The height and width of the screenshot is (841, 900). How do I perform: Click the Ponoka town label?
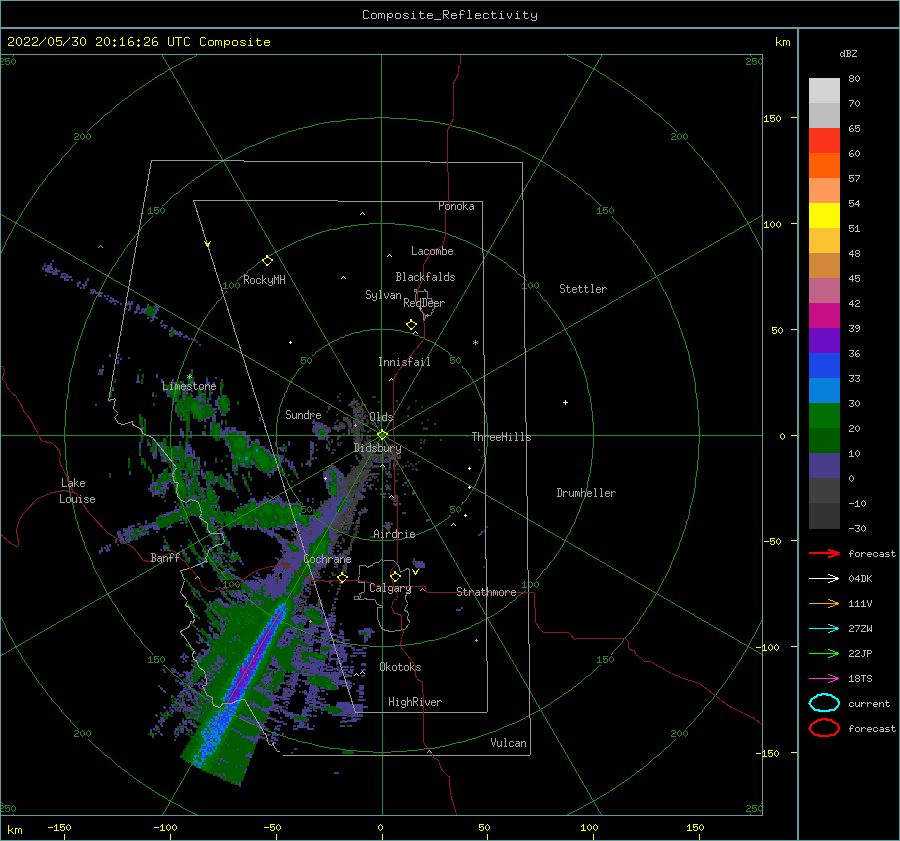coord(456,206)
